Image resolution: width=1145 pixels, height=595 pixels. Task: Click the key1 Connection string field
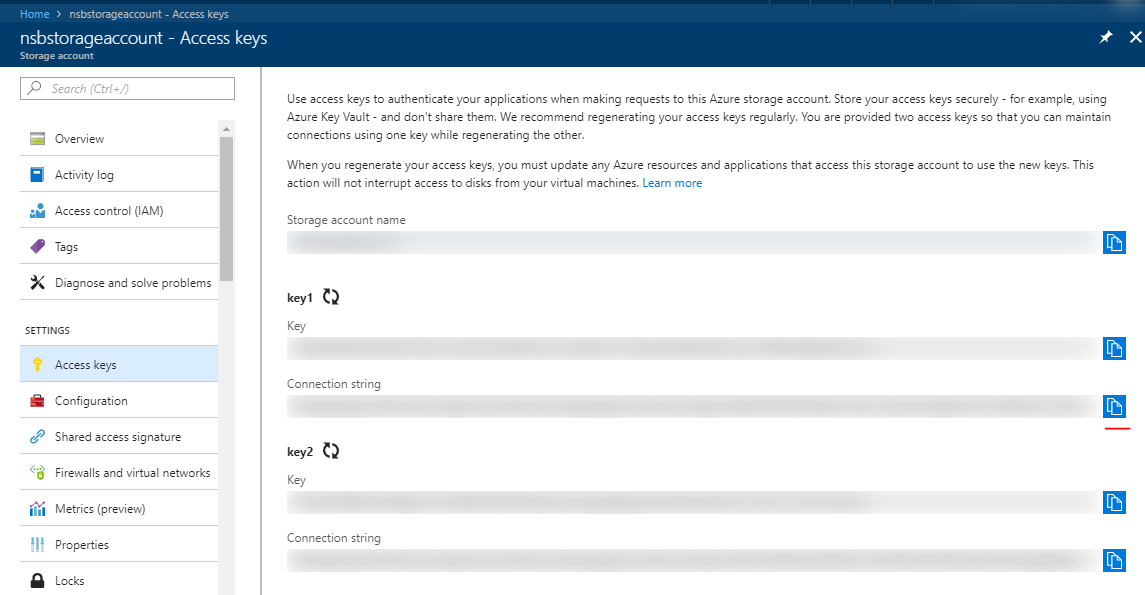[693, 406]
